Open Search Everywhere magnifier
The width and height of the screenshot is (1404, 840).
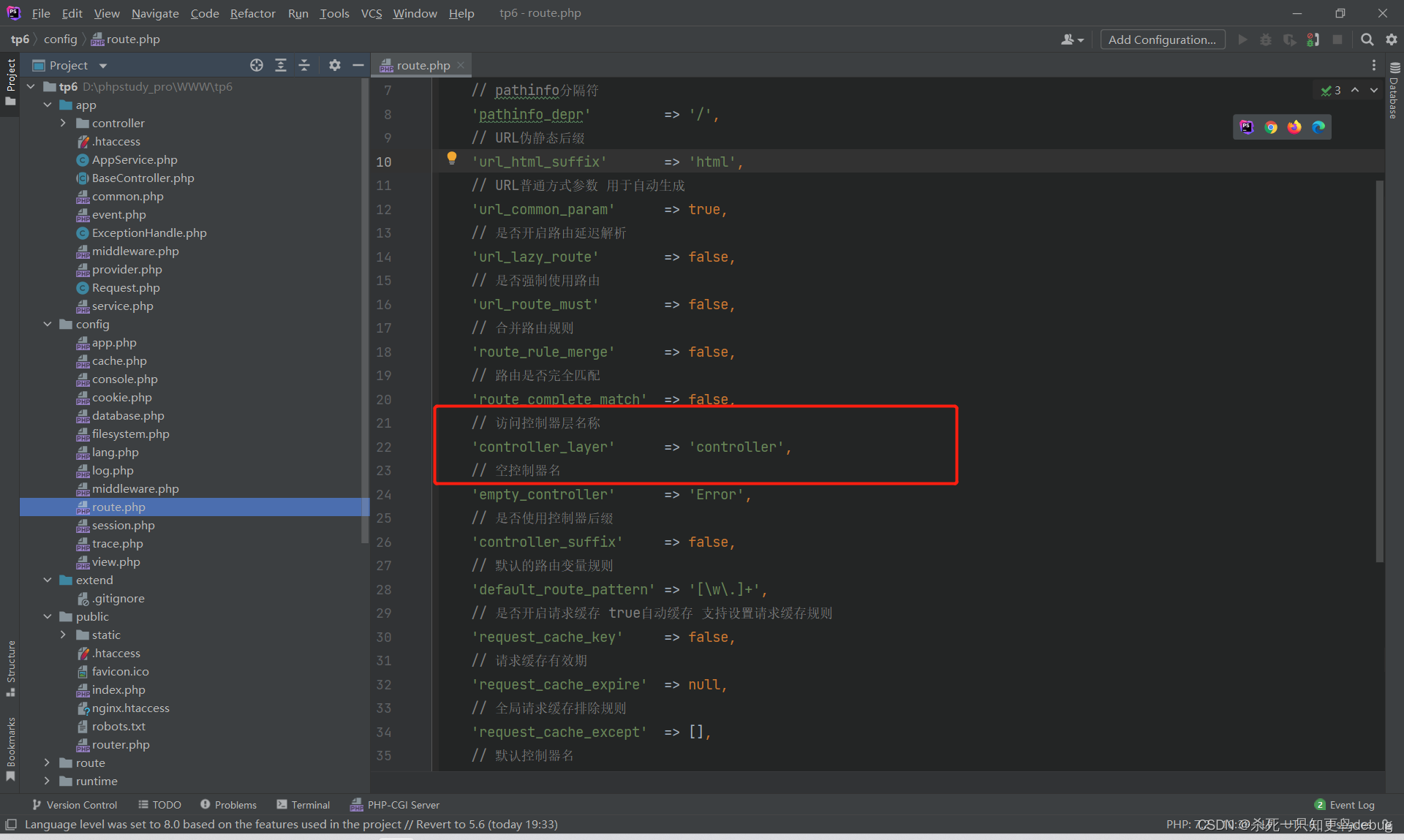(1367, 39)
